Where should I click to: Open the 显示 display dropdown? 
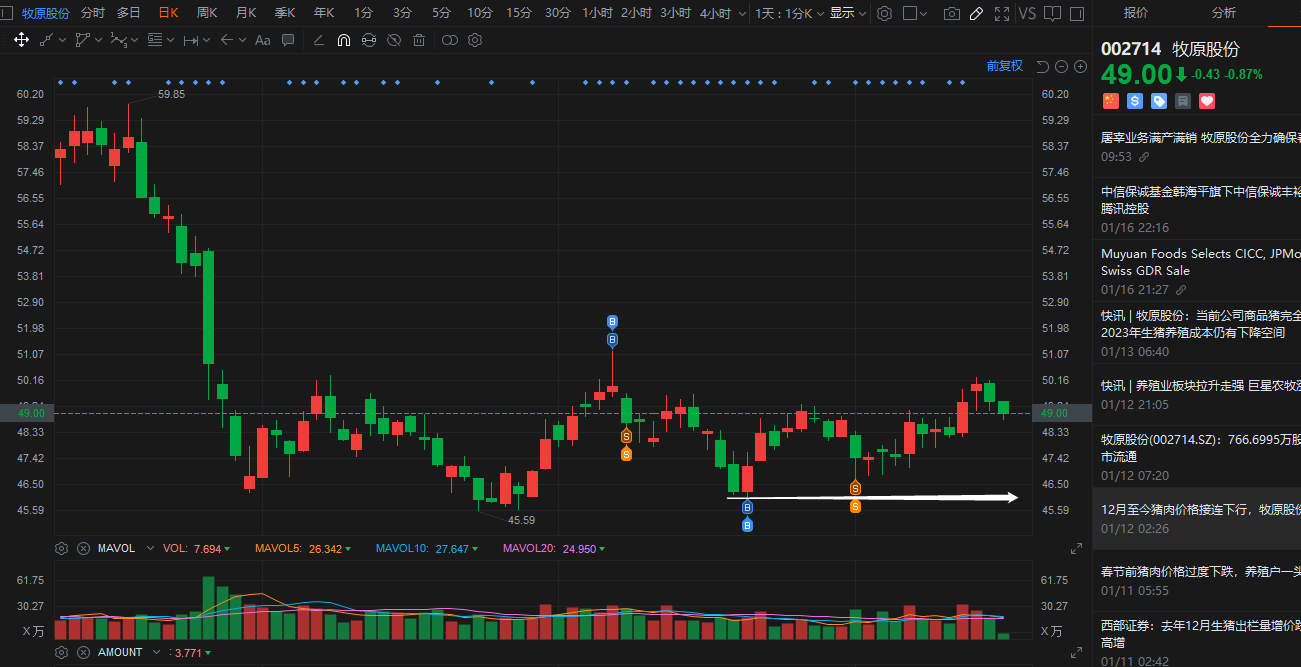847,13
